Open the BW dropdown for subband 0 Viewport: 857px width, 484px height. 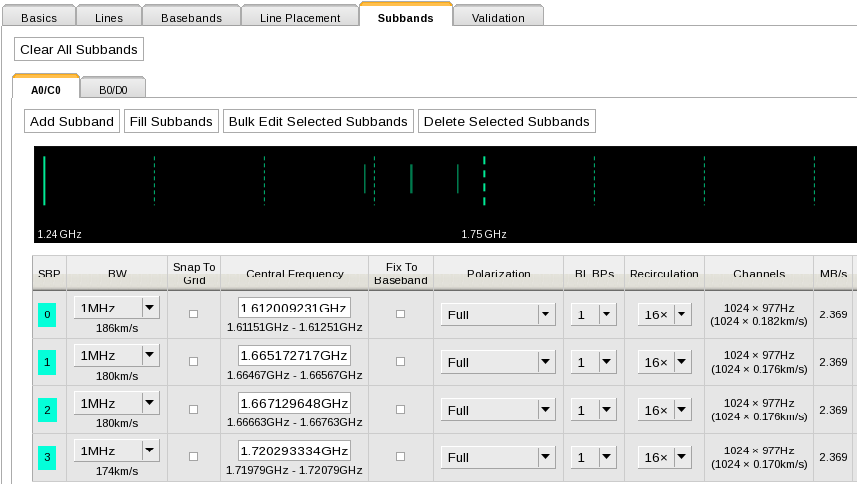(116, 307)
